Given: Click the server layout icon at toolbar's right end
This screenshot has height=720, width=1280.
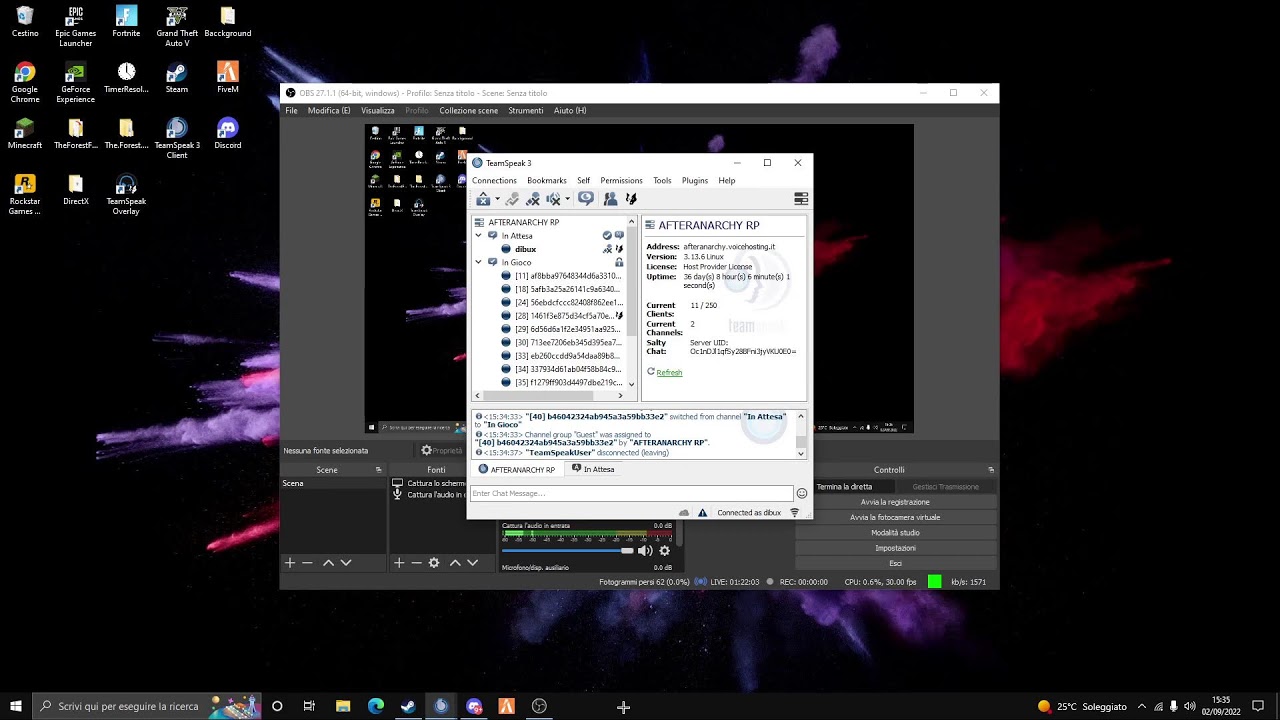Looking at the screenshot, I should coord(800,199).
